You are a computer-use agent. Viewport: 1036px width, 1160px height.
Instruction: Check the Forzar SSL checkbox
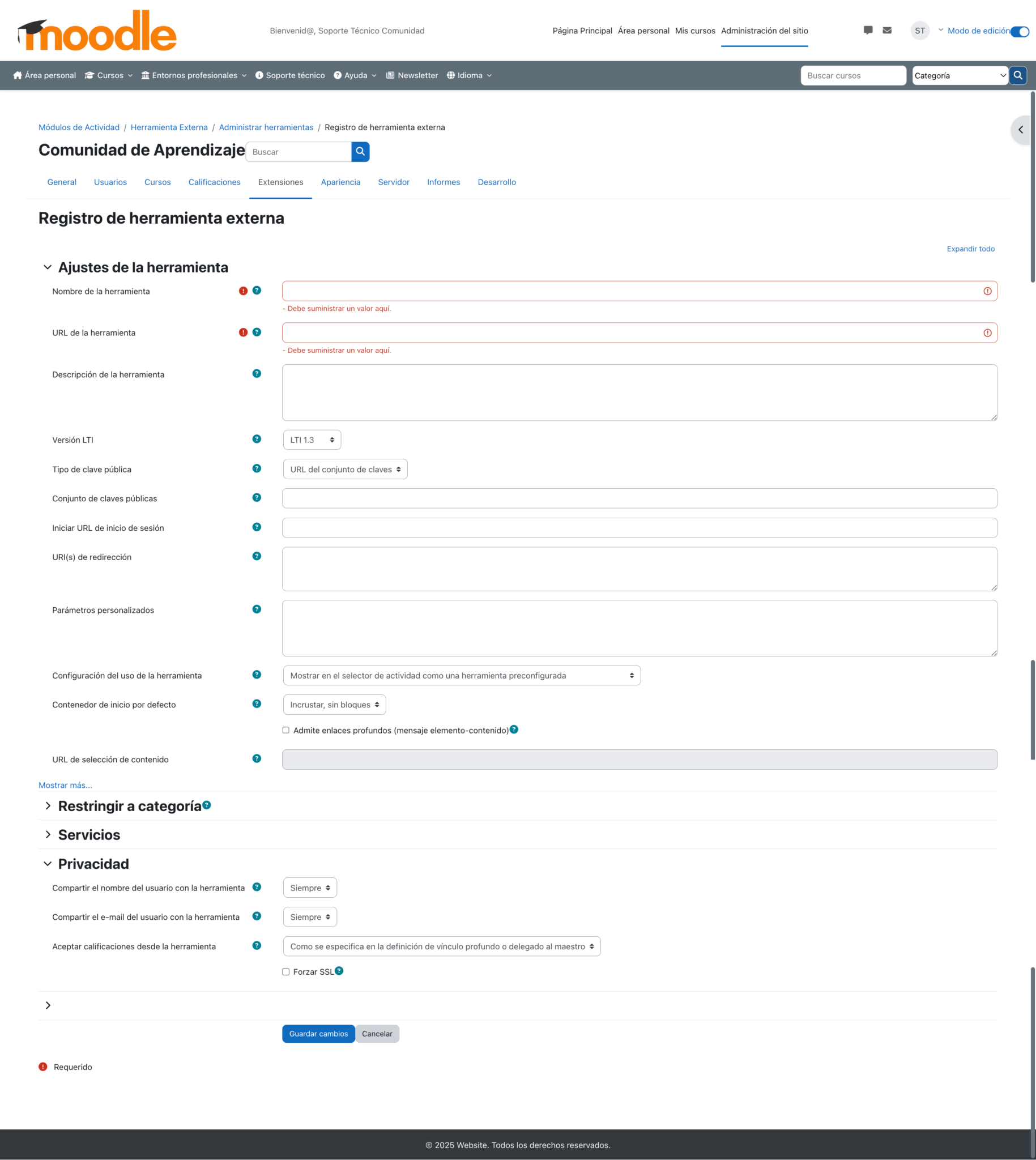pyautogui.click(x=285, y=971)
